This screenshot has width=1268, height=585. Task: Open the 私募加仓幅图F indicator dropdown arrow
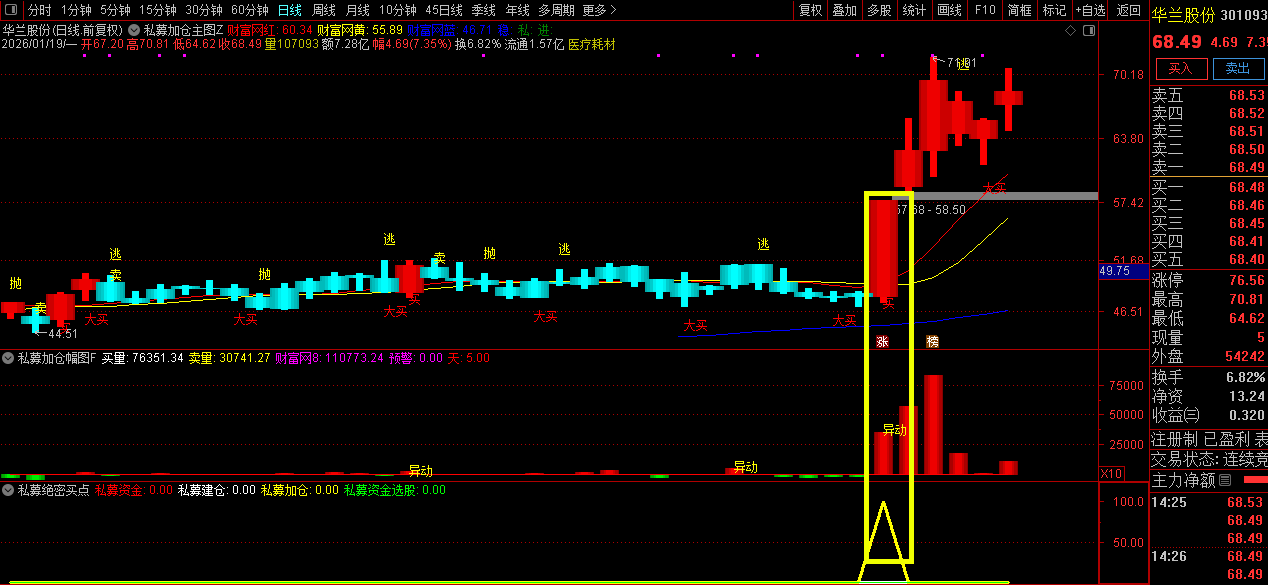(x=8, y=357)
